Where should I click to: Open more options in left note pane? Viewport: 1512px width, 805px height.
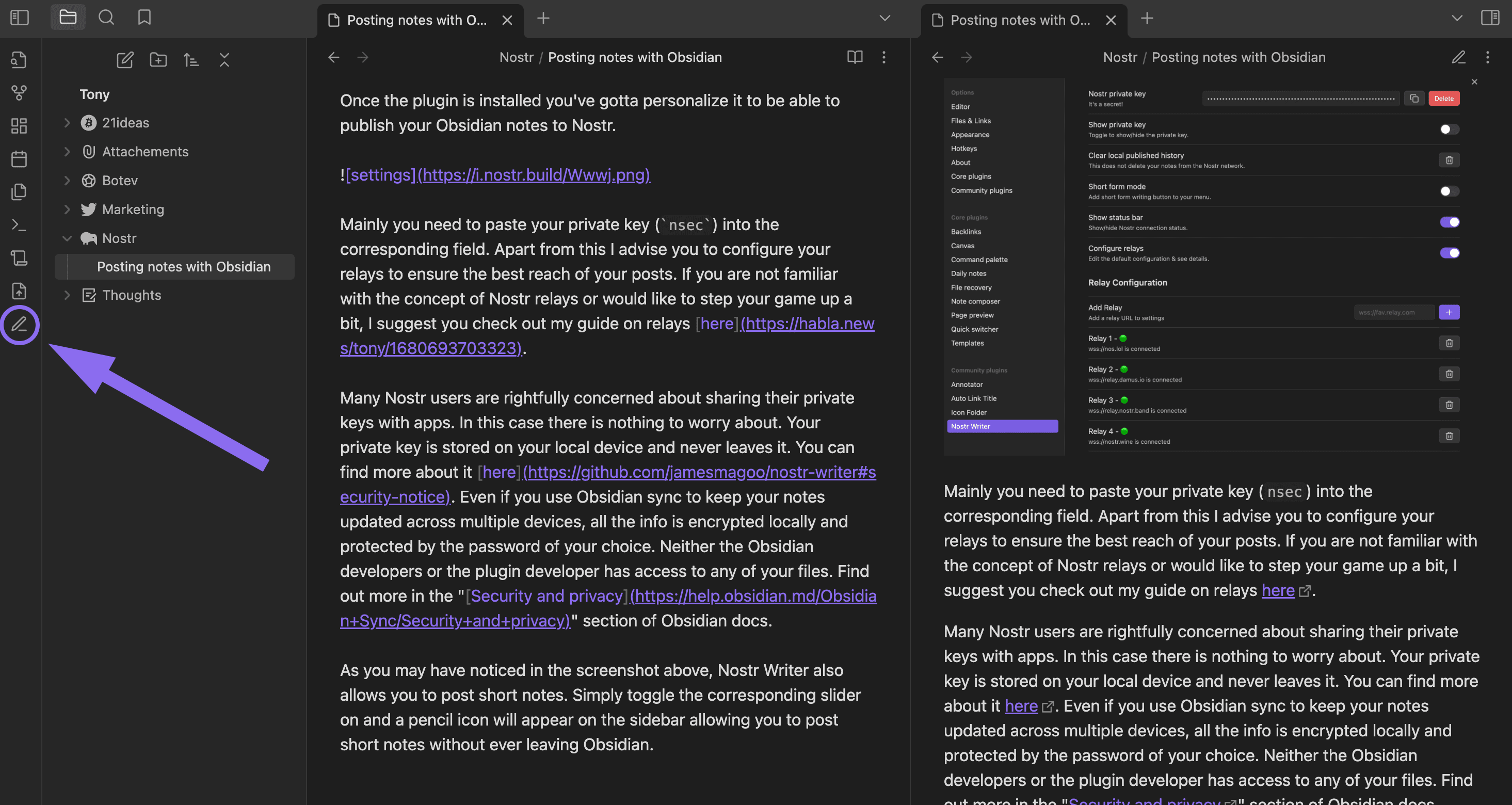(x=884, y=57)
